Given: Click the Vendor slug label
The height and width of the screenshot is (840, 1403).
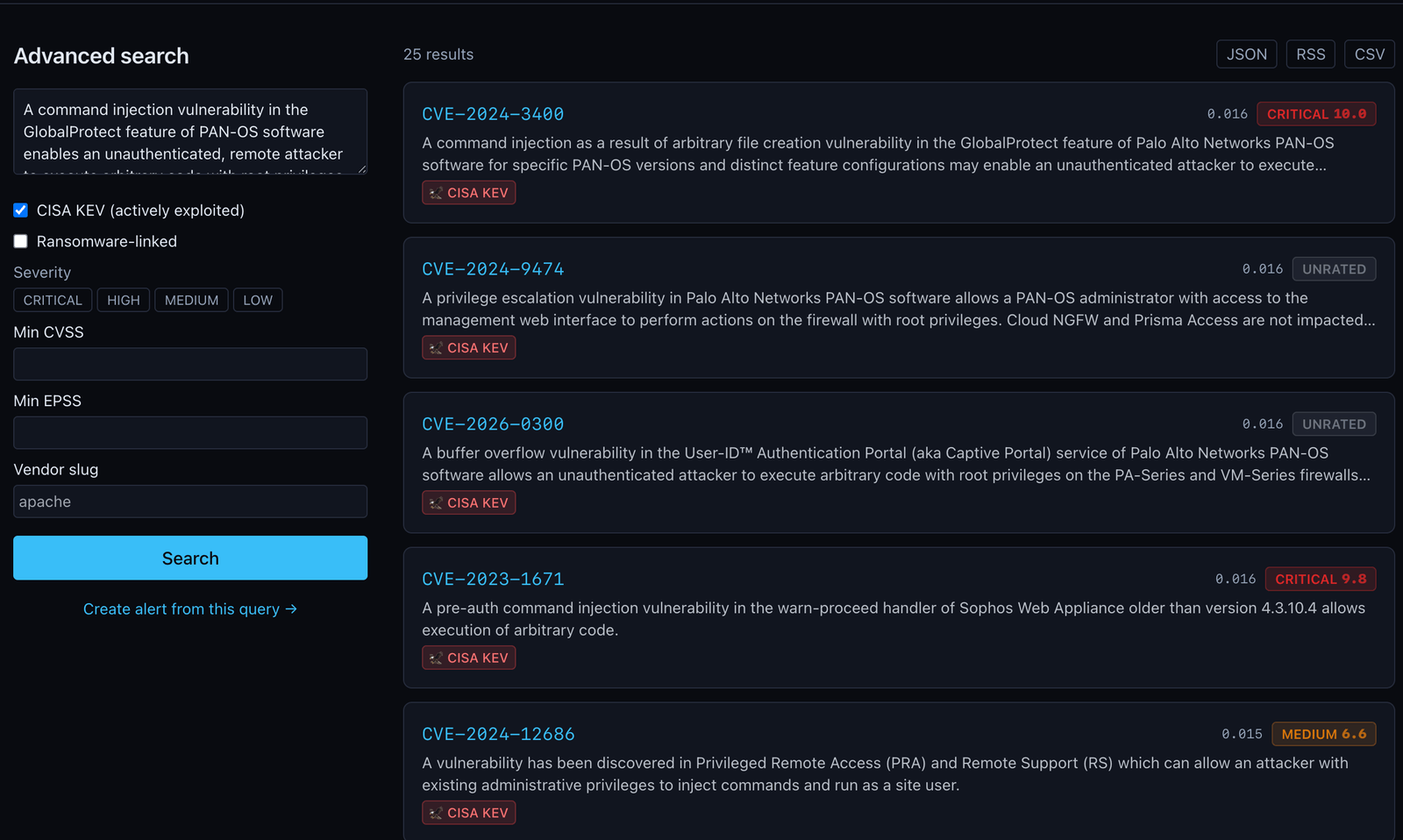Looking at the screenshot, I should (x=56, y=470).
